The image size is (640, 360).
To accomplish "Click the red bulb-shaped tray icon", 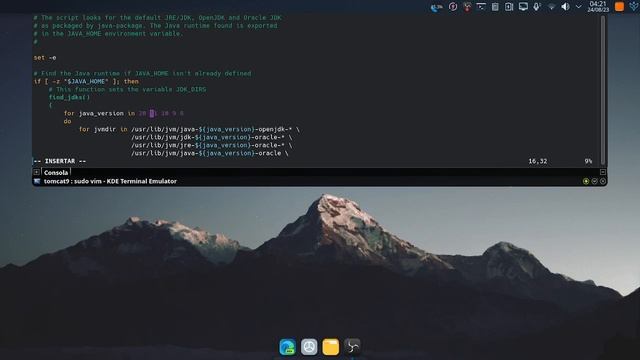I will point(467,7).
